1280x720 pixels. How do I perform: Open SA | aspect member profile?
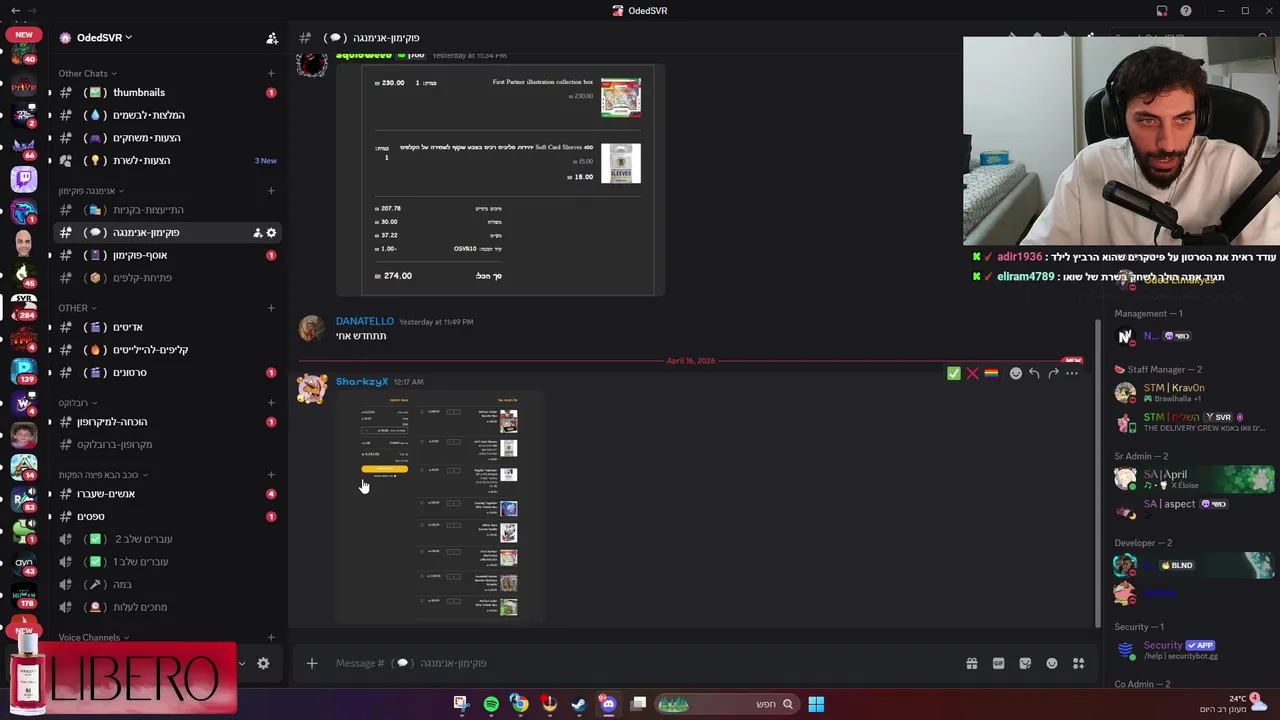pos(1195,507)
